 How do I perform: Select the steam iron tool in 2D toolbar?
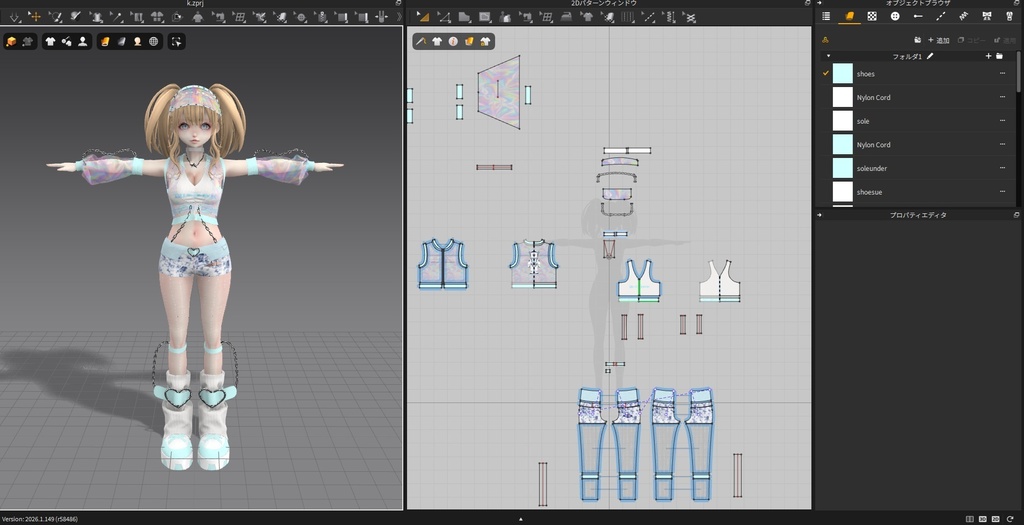click(566, 17)
